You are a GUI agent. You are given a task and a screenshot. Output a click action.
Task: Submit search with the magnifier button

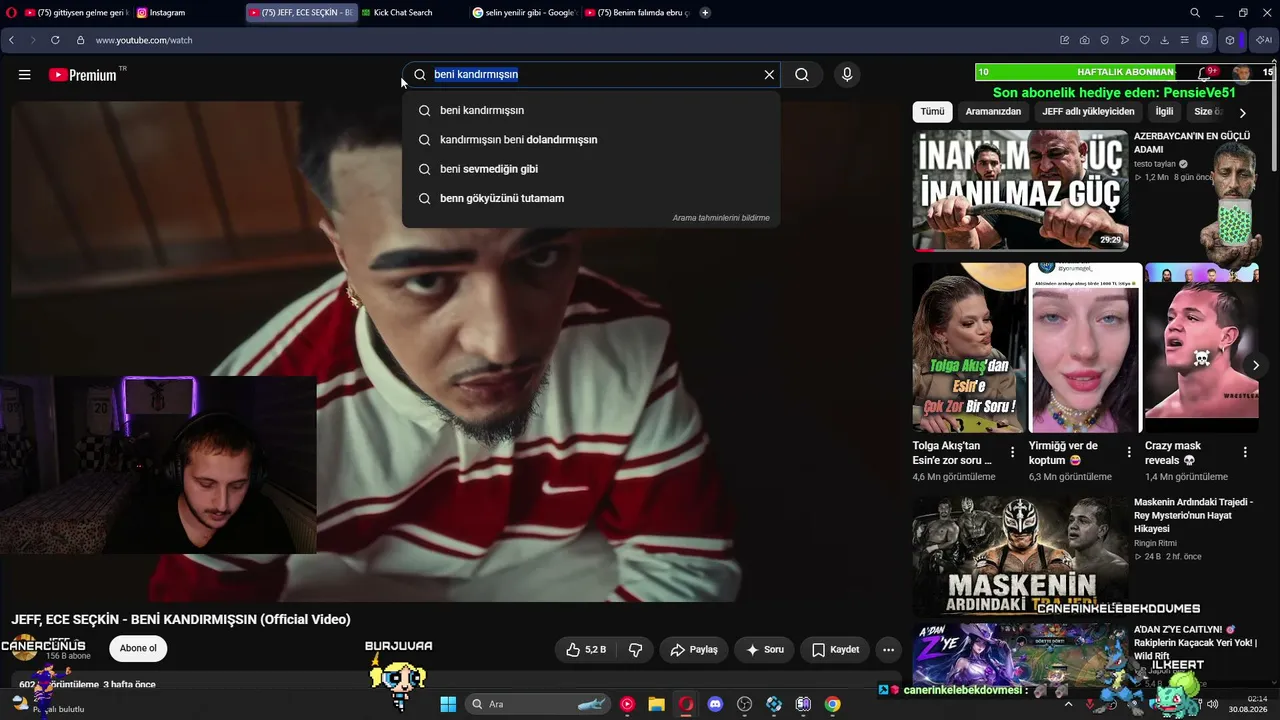[x=802, y=75]
